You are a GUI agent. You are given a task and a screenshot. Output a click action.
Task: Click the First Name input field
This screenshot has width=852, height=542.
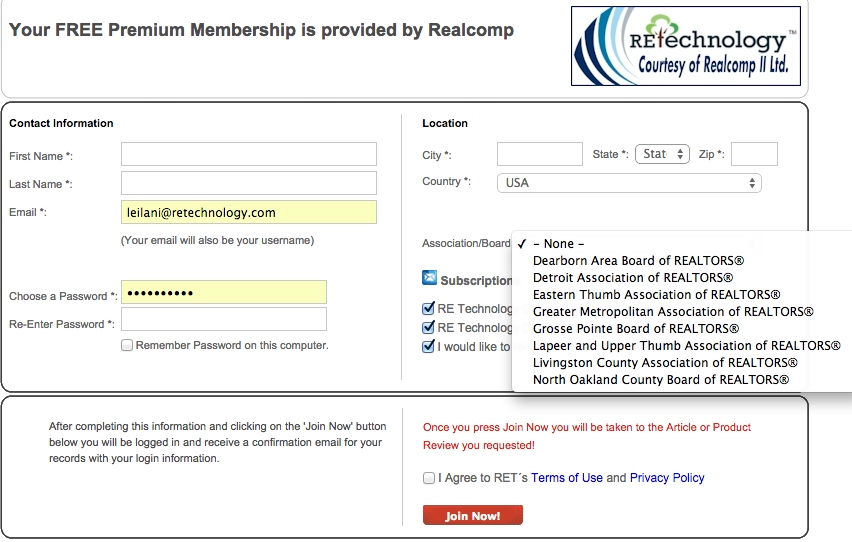click(249, 154)
